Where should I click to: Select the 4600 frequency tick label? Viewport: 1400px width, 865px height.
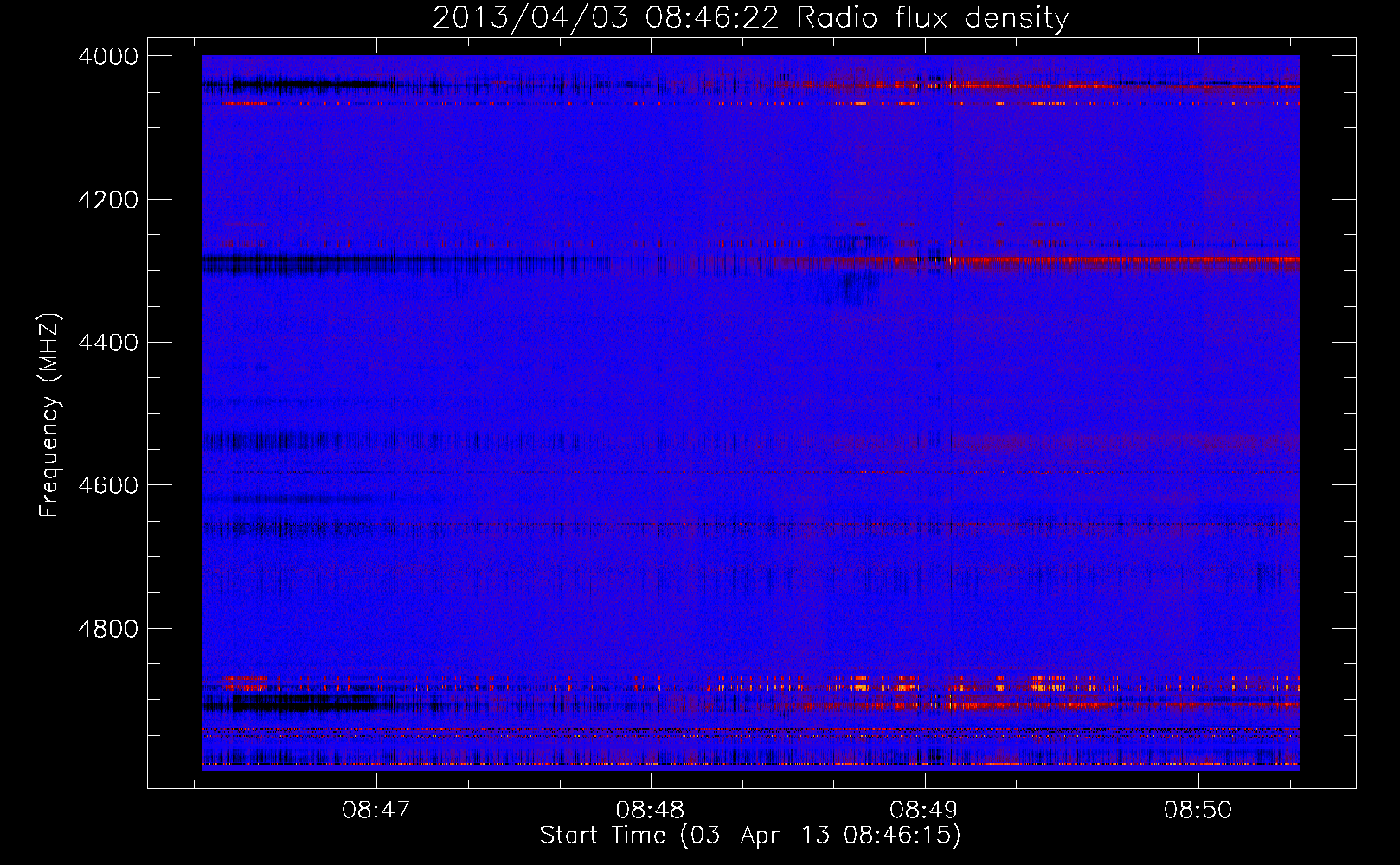point(108,485)
